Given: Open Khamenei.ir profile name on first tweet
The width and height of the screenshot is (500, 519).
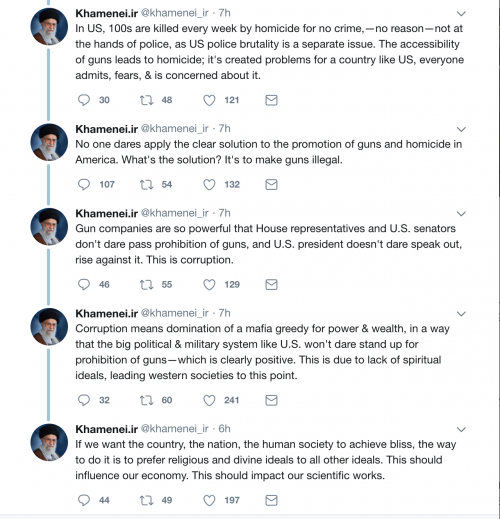Looking at the screenshot, I should pos(106,13).
